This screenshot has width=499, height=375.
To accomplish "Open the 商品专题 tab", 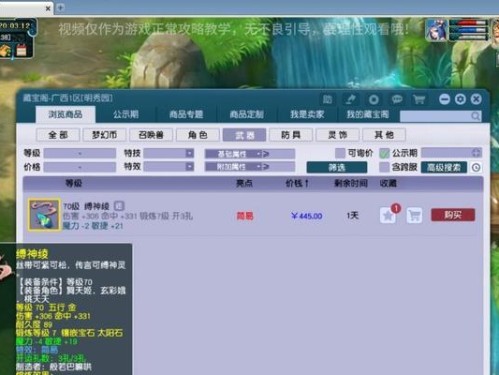I will pyautogui.click(x=186, y=114).
